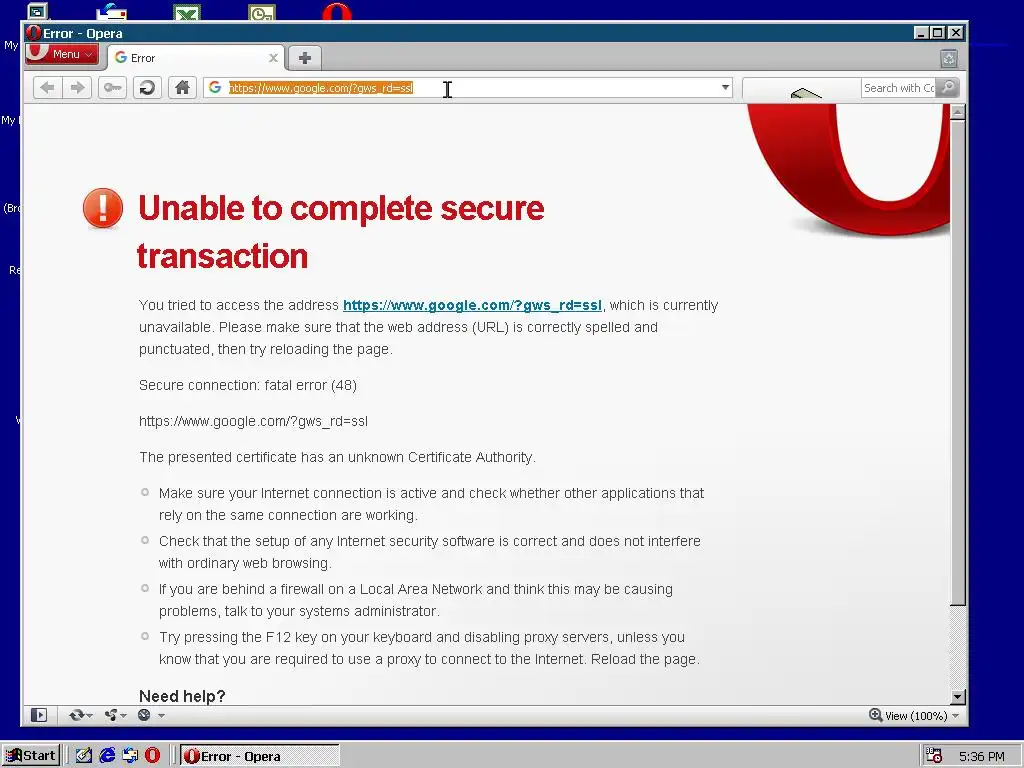Open the View (100%) zoom dropdown
The image size is (1024, 768).
(915, 716)
